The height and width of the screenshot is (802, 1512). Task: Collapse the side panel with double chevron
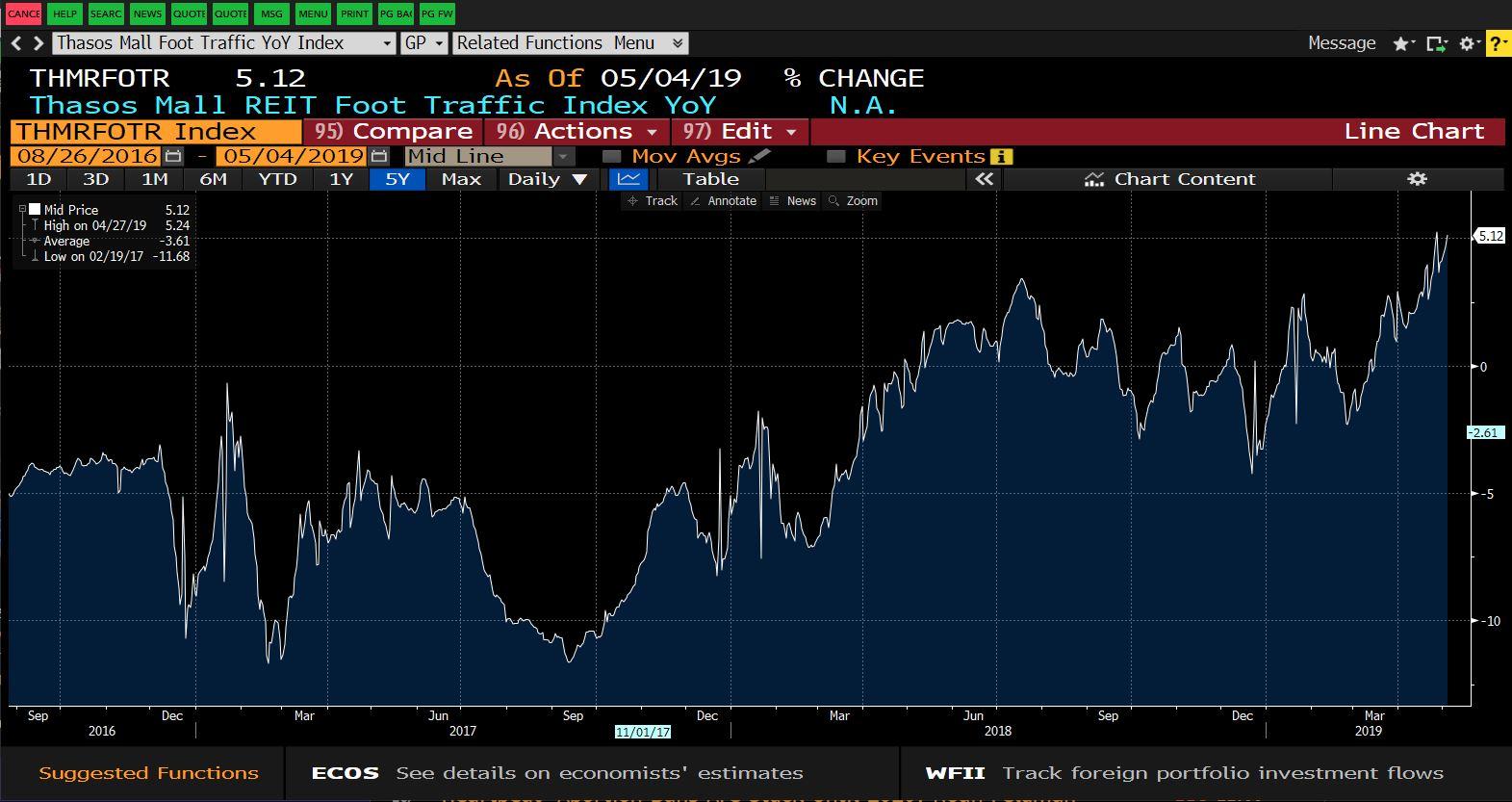pyautogui.click(x=984, y=179)
